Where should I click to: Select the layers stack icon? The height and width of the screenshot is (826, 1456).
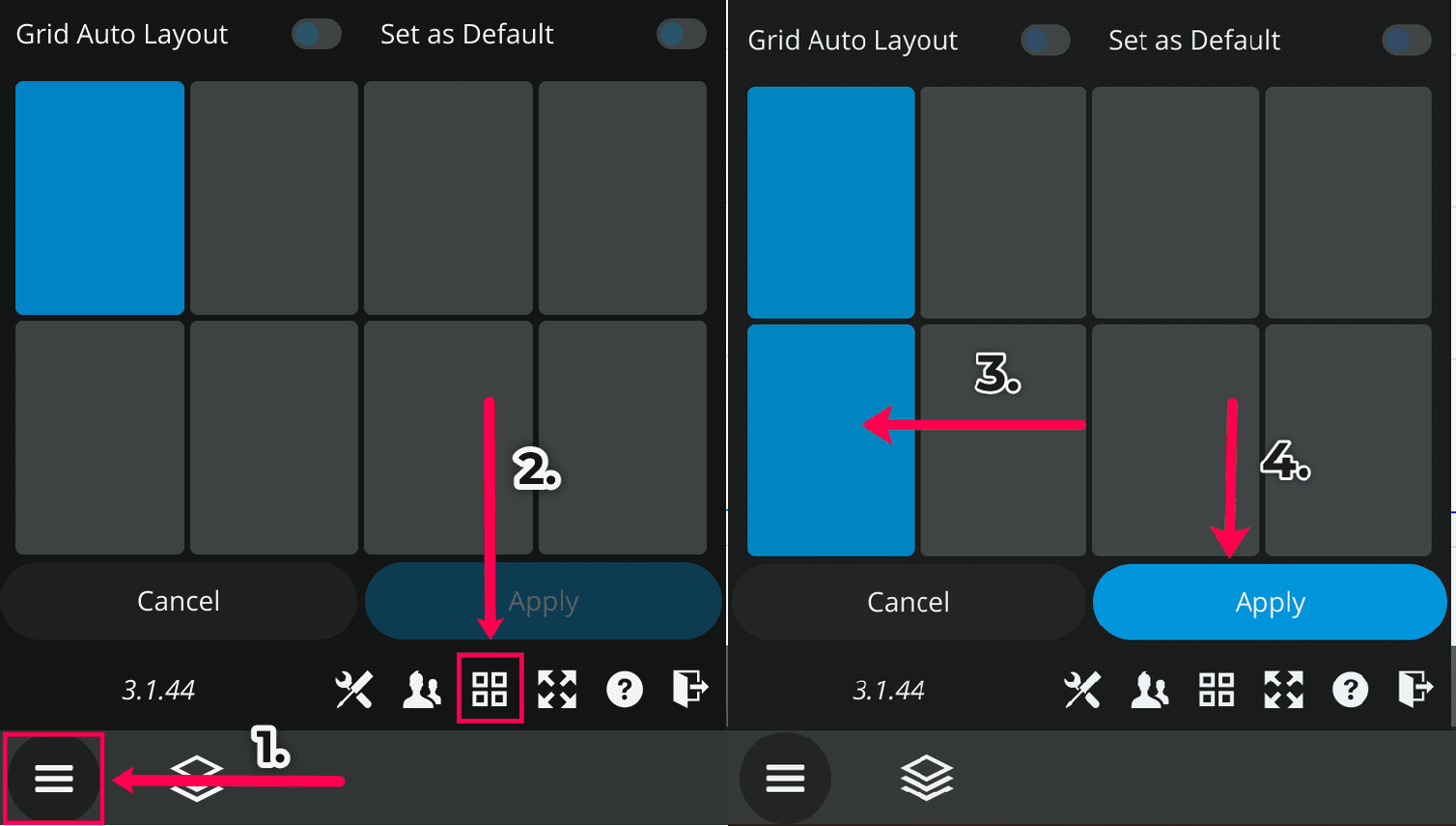pos(198,778)
